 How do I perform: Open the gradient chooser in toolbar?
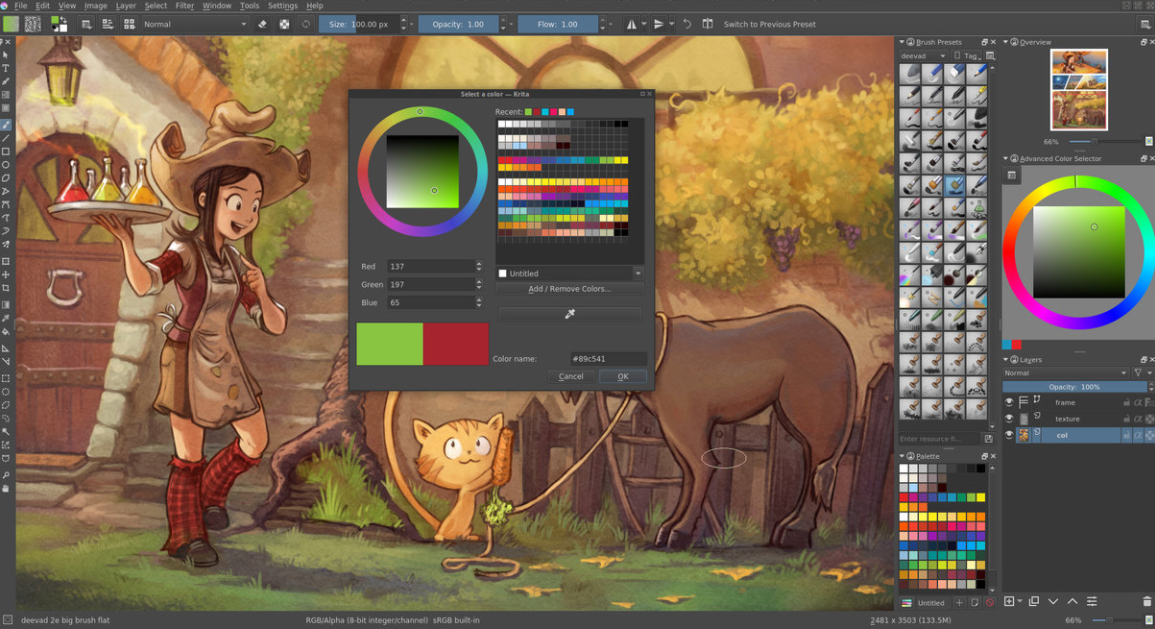tap(11, 24)
